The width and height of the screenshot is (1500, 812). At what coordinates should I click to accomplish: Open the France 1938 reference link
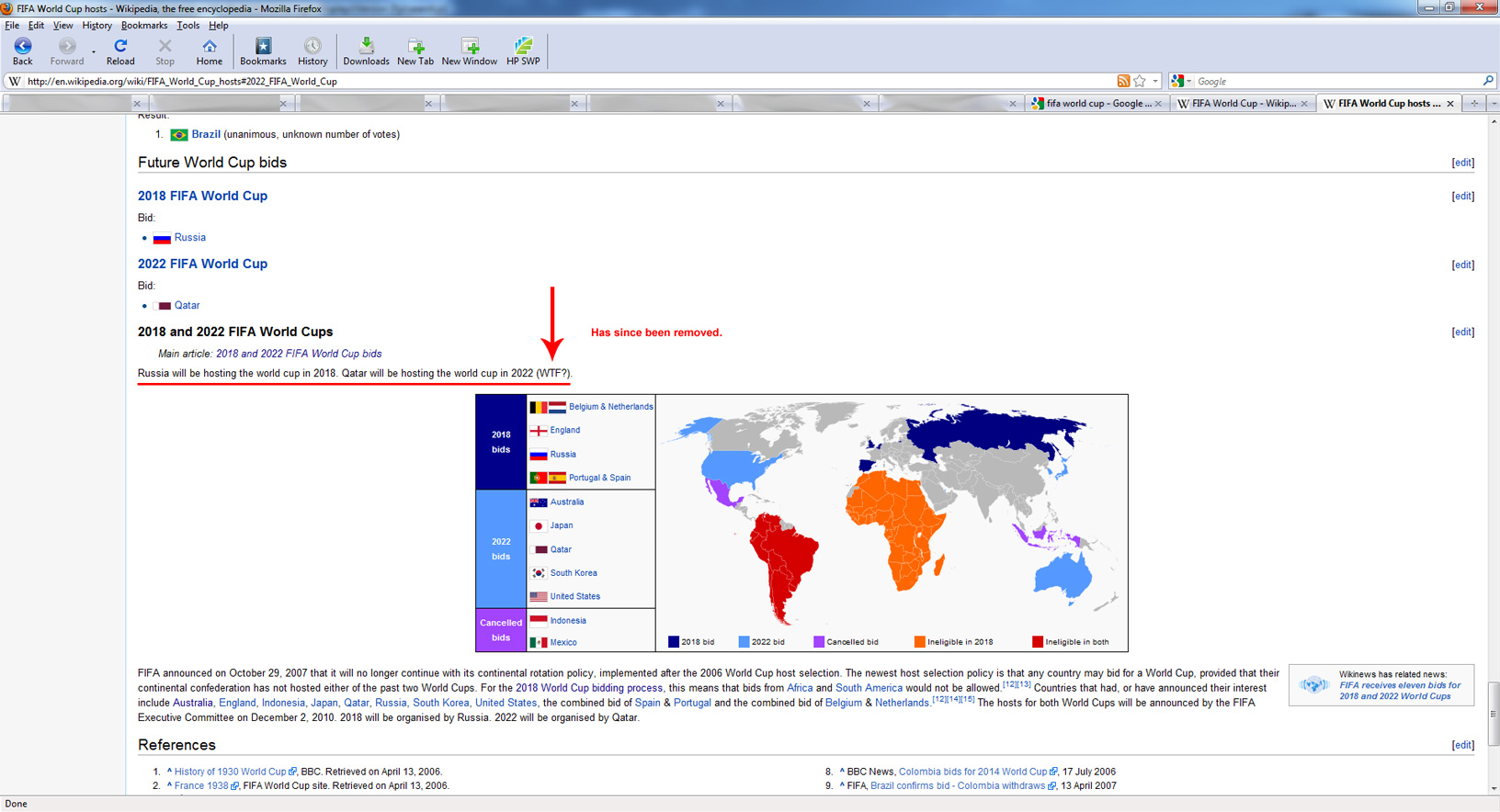201,786
